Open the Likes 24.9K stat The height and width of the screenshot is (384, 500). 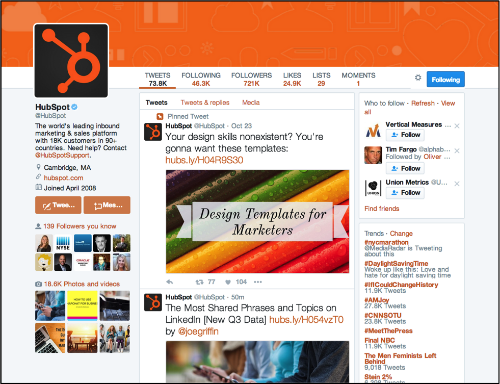292,79
